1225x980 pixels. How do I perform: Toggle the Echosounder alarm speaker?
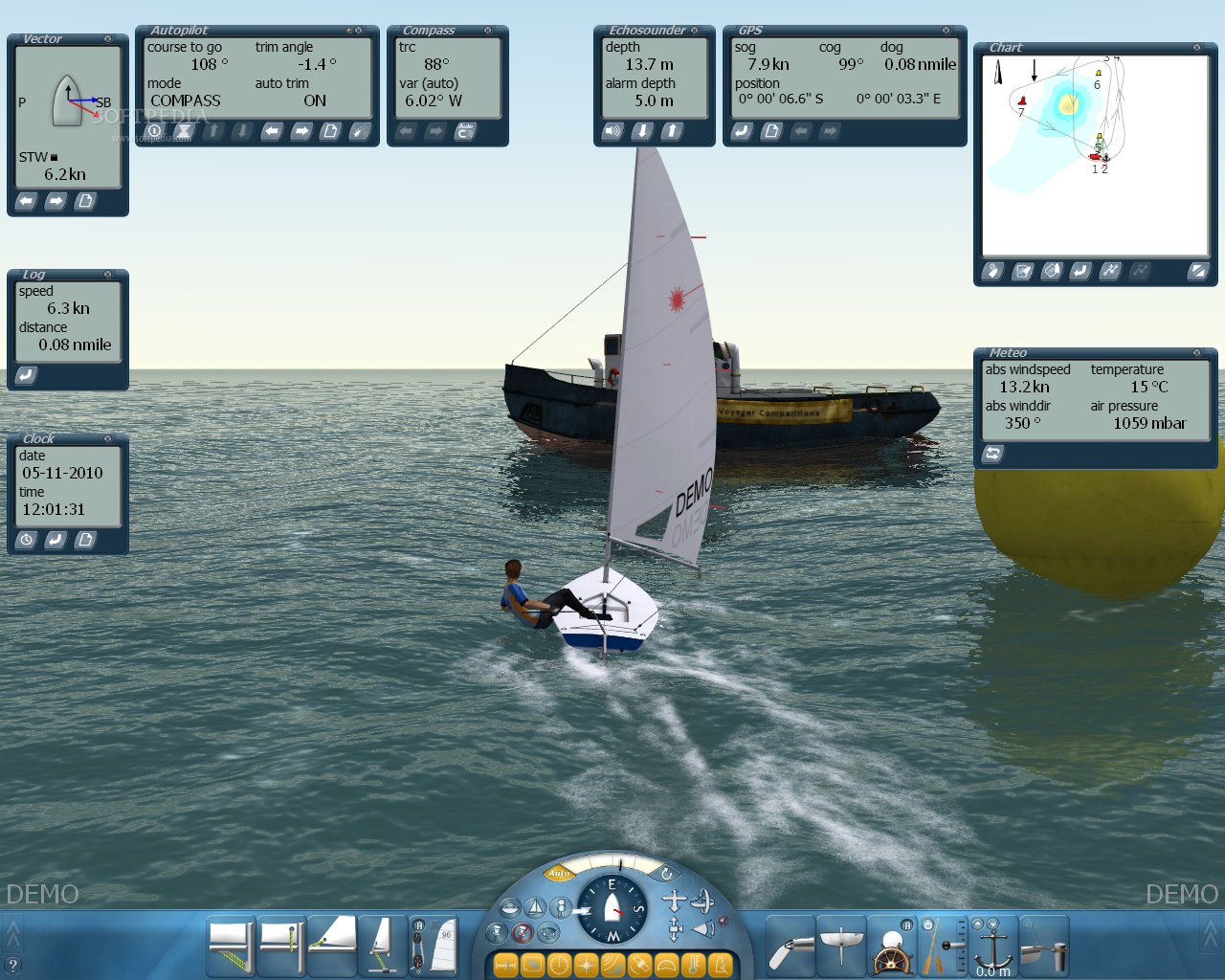point(612,131)
